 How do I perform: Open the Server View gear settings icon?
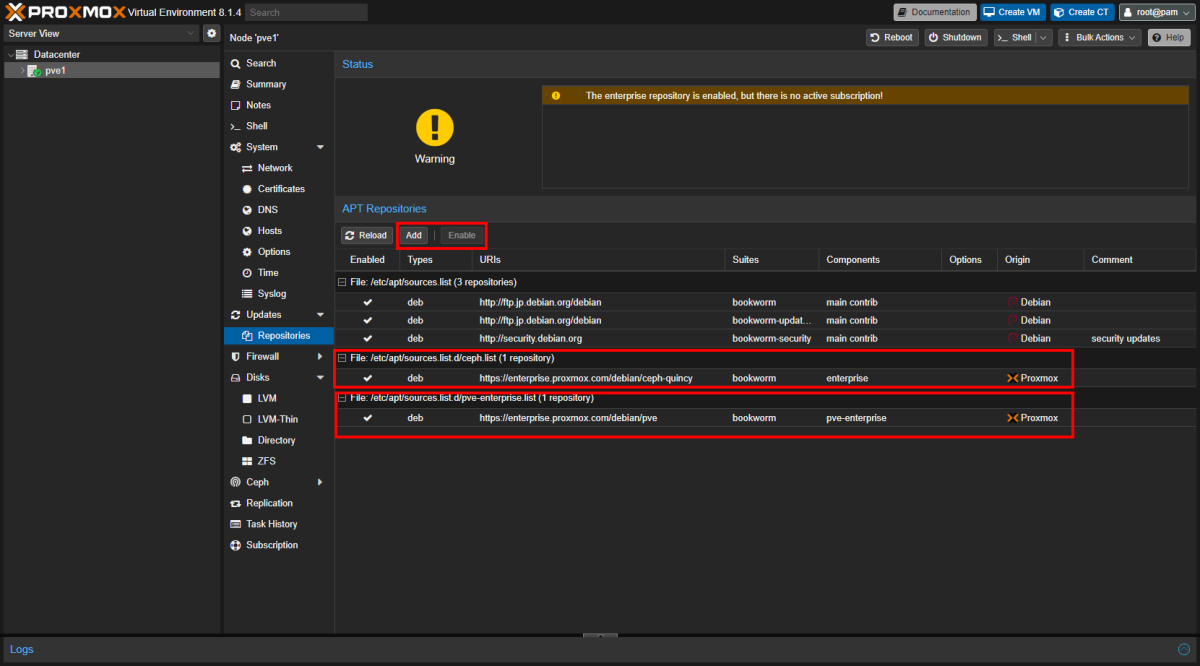pyautogui.click(x=211, y=33)
